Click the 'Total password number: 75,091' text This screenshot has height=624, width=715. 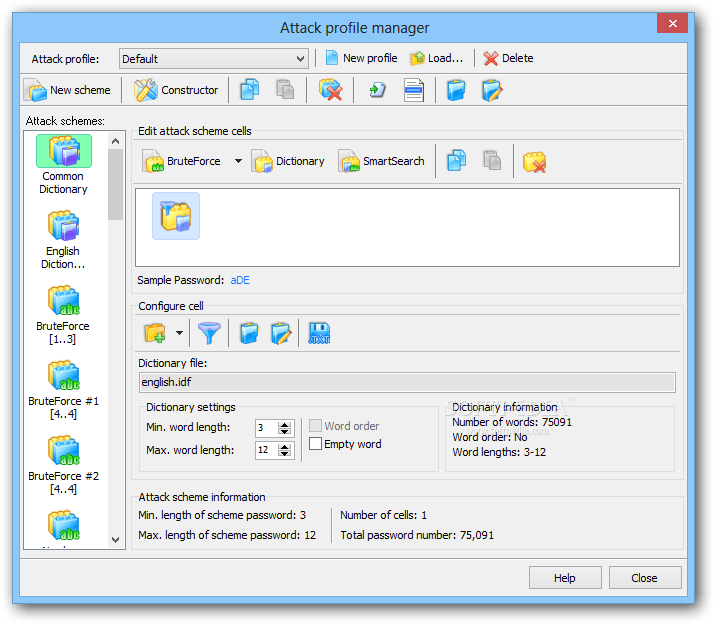[417, 535]
